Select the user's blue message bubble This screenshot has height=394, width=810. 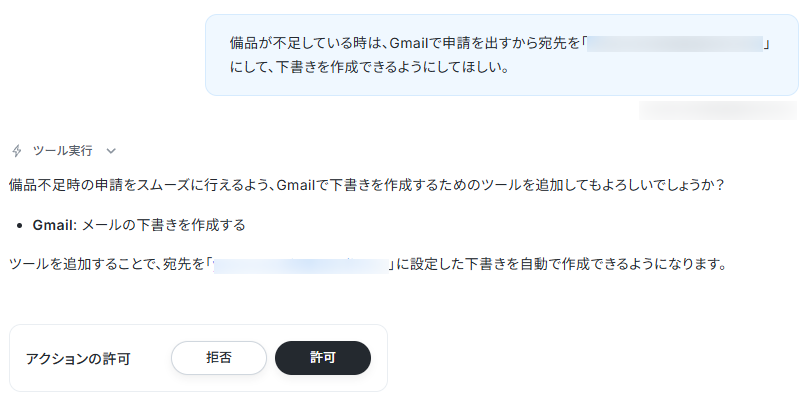(502, 55)
